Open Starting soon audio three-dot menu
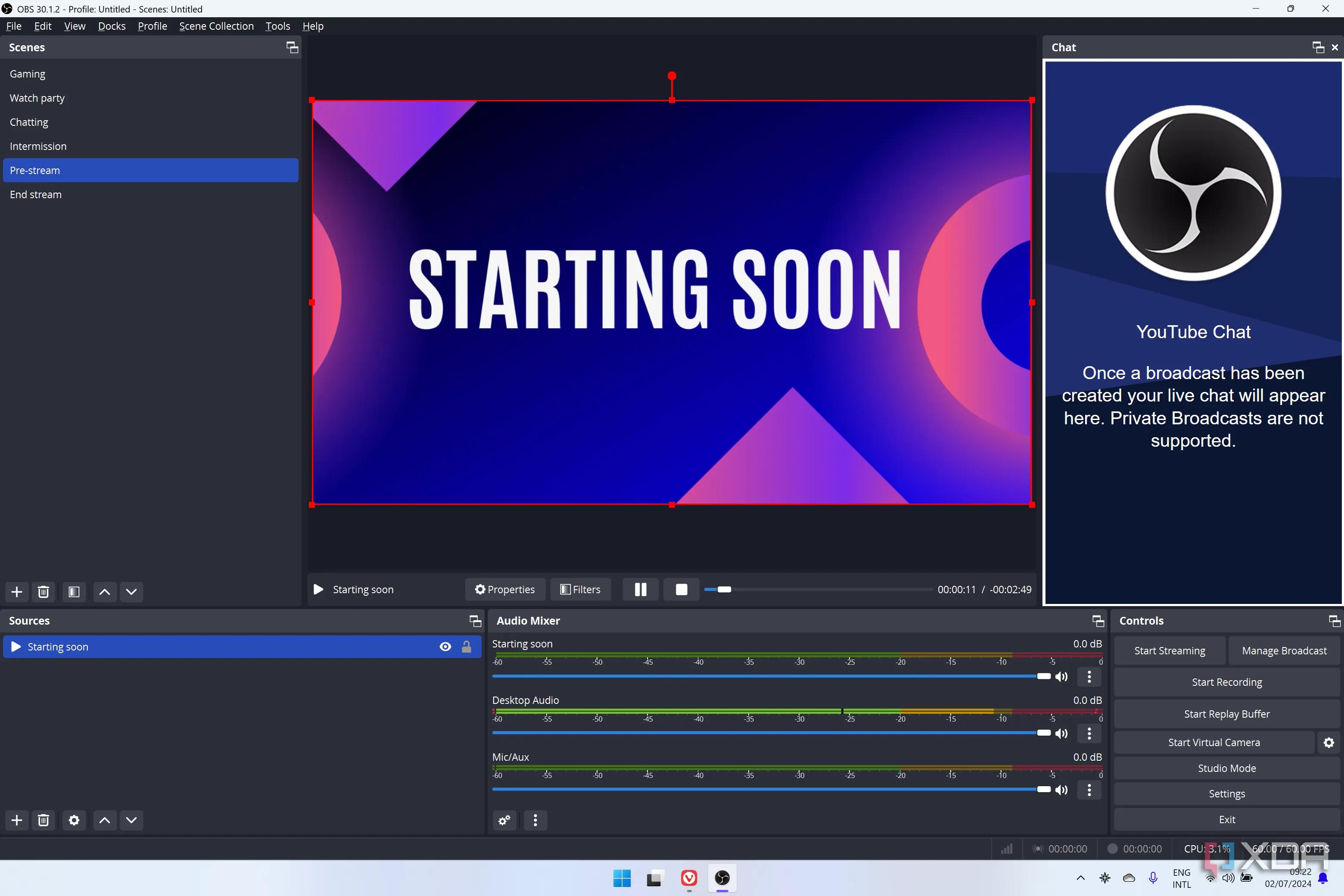1344x896 pixels. click(x=1089, y=677)
